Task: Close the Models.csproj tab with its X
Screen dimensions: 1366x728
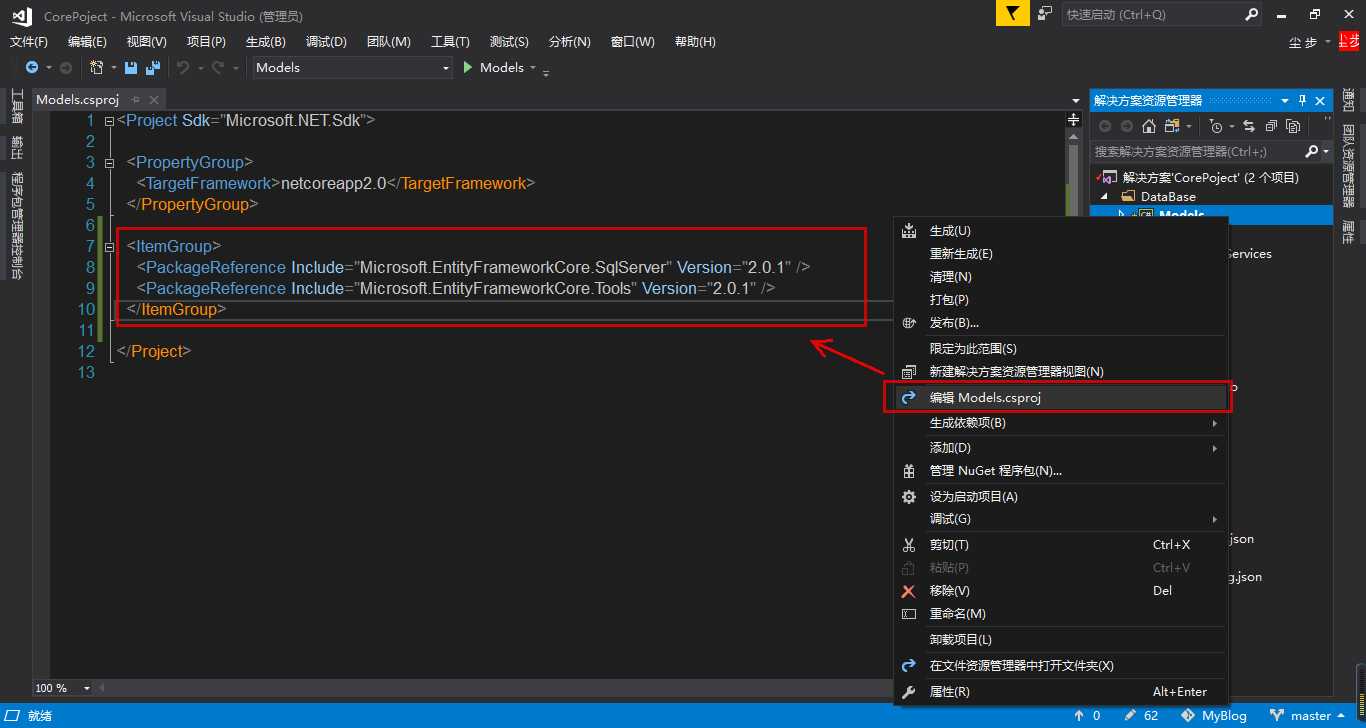Action: [x=154, y=100]
